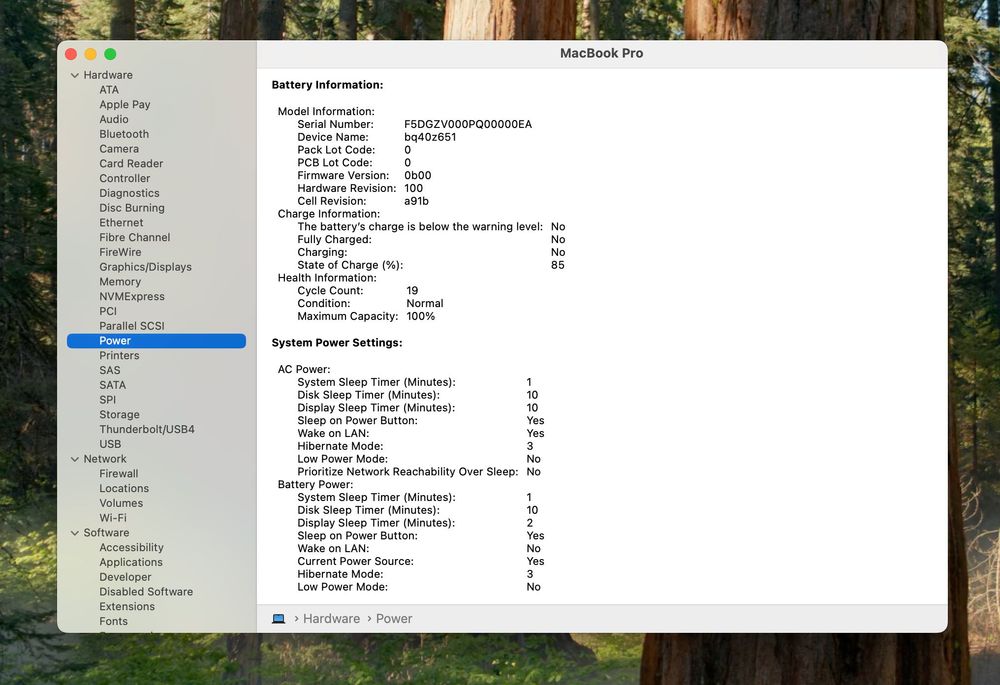Select Thunderbolt/USB4 in the sidebar
Screen dimensions: 1000x685
(147, 429)
